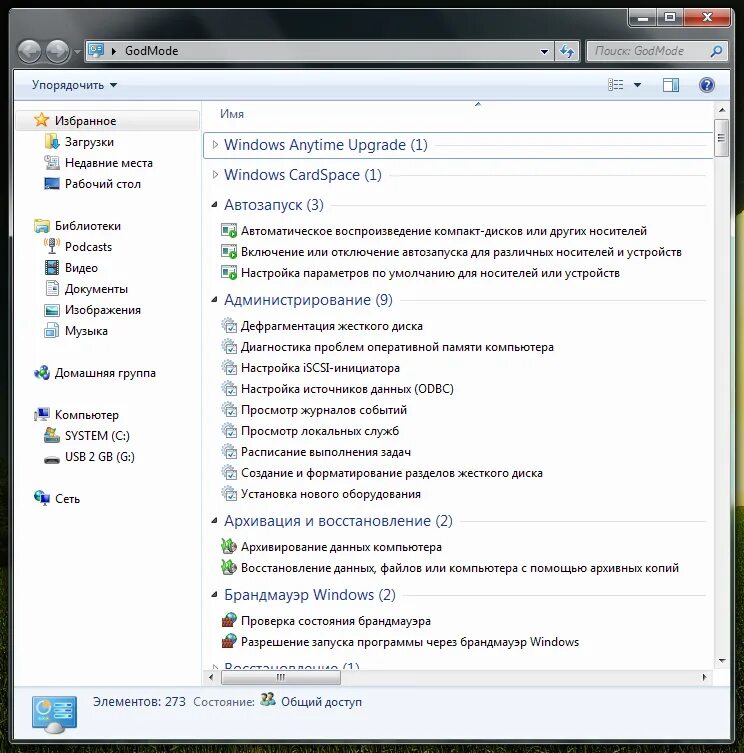The width and height of the screenshot is (744, 753).
Task: Select Включение или отключение автозапуска entry
Action: coord(461,252)
